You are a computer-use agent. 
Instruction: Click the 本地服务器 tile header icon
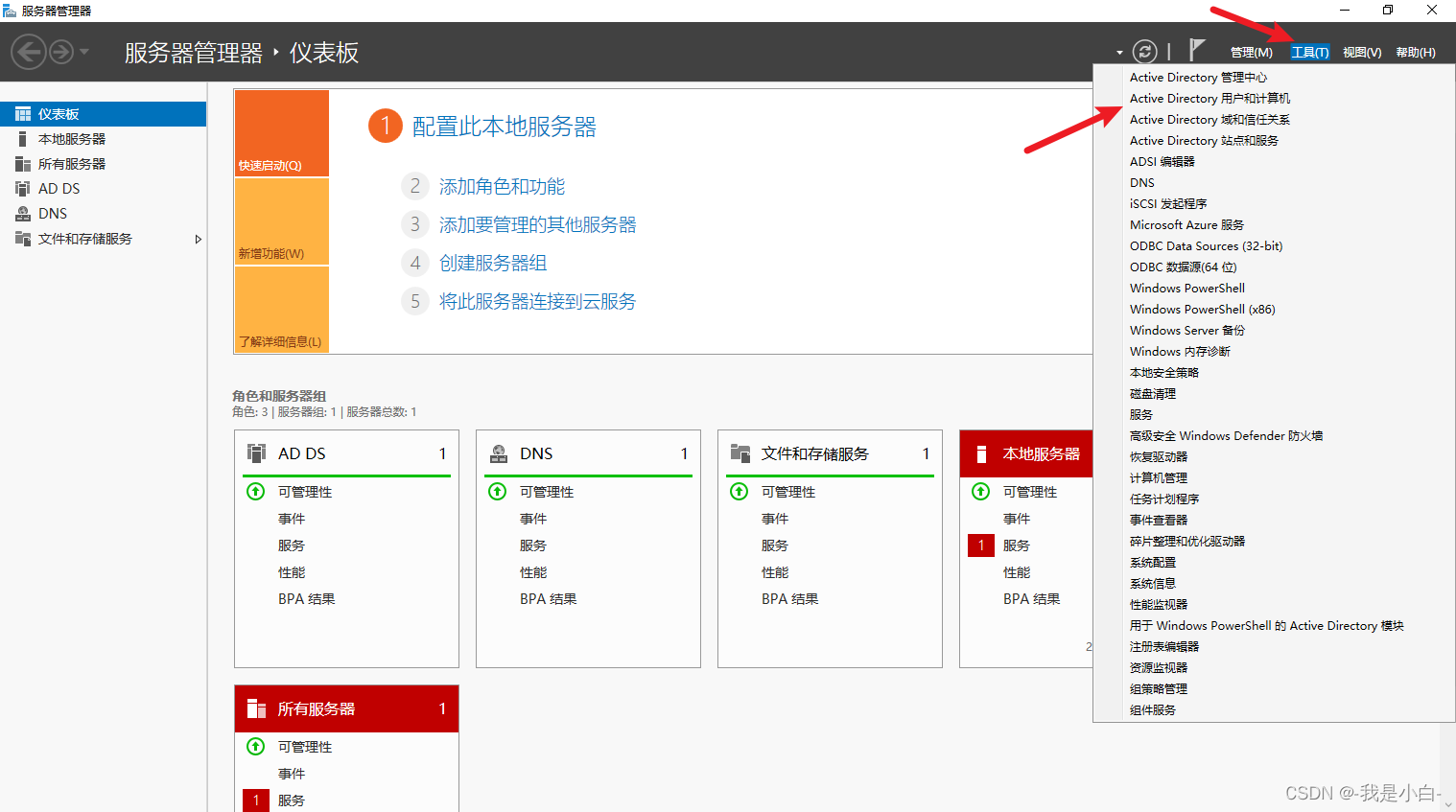point(981,453)
